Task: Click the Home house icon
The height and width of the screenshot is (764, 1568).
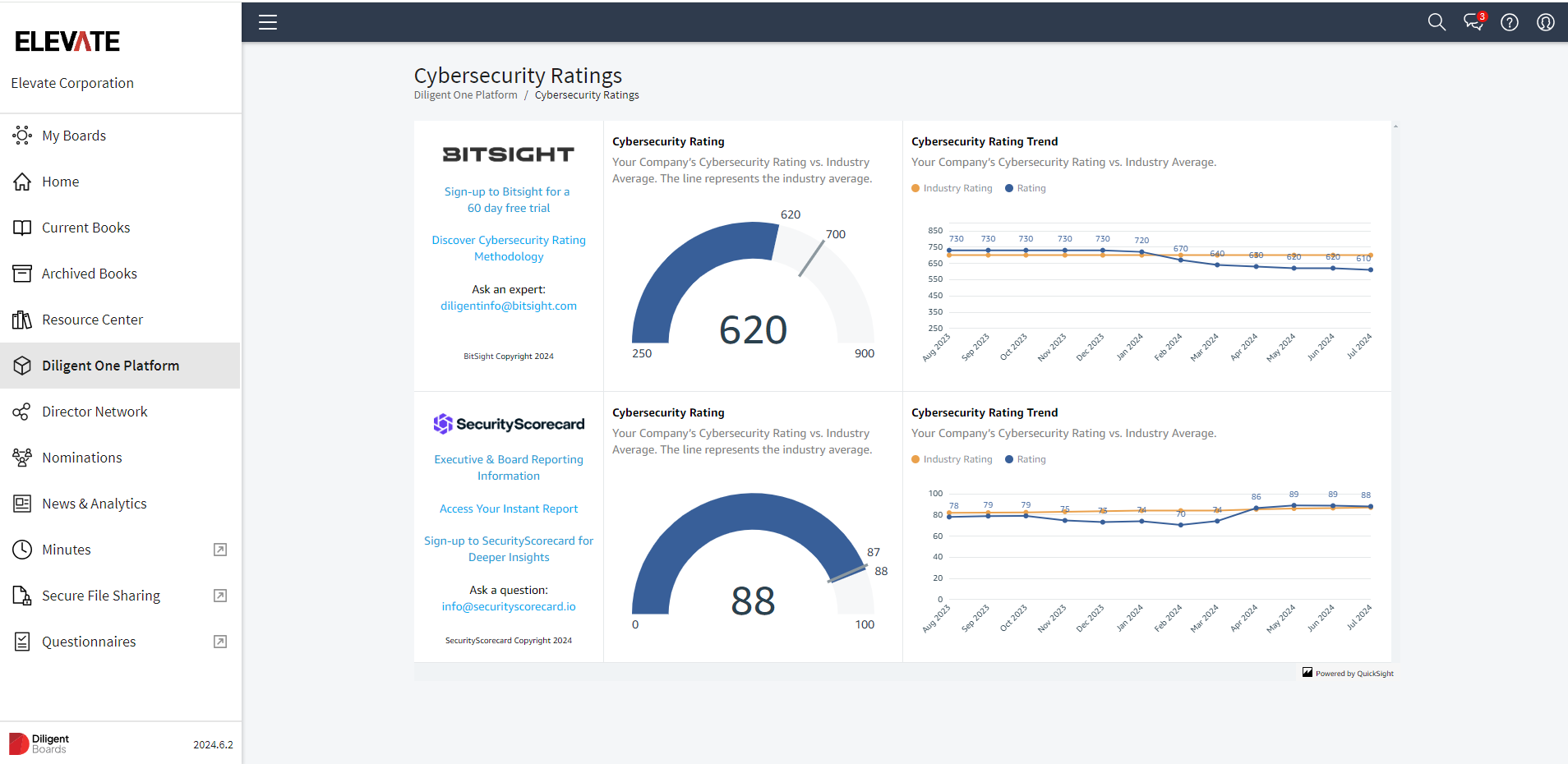Action: (x=22, y=182)
